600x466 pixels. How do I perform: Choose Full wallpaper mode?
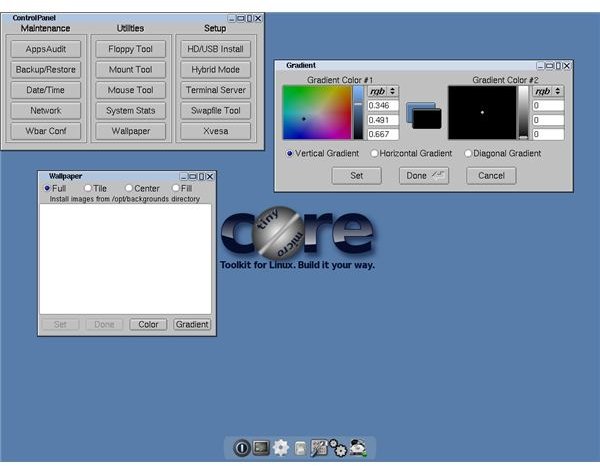55,188
